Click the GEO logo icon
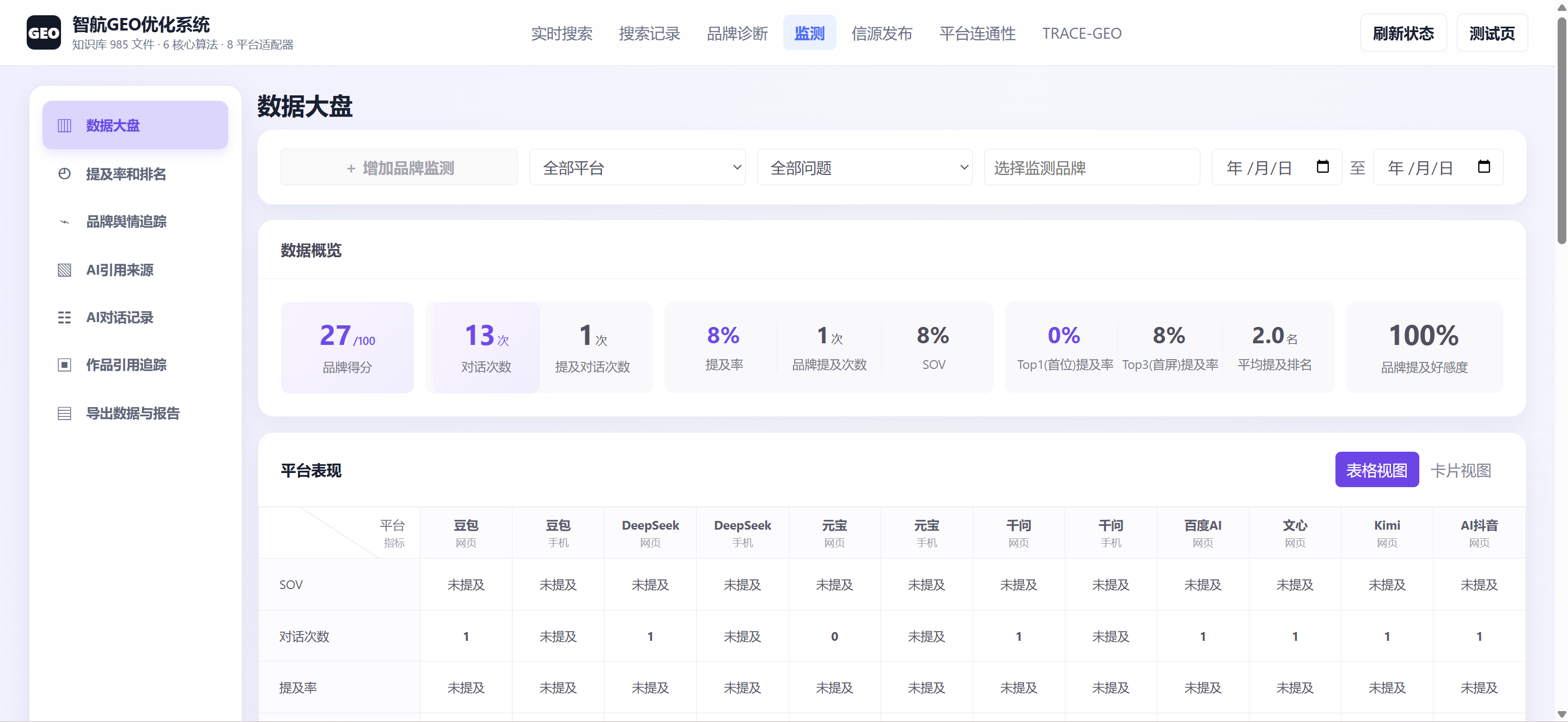 pyautogui.click(x=44, y=33)
